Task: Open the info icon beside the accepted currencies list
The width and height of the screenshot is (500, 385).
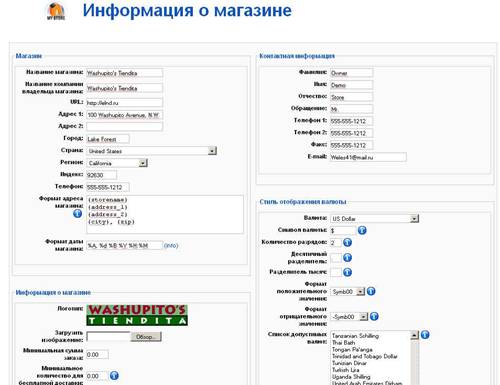Action: tap(425, 335)
